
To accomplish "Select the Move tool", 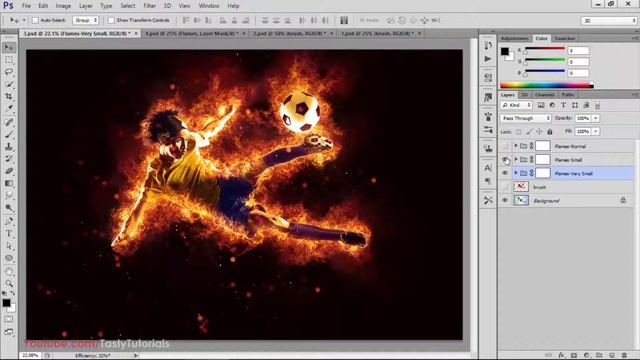I will pyautogui.click(x=9, y=48).
